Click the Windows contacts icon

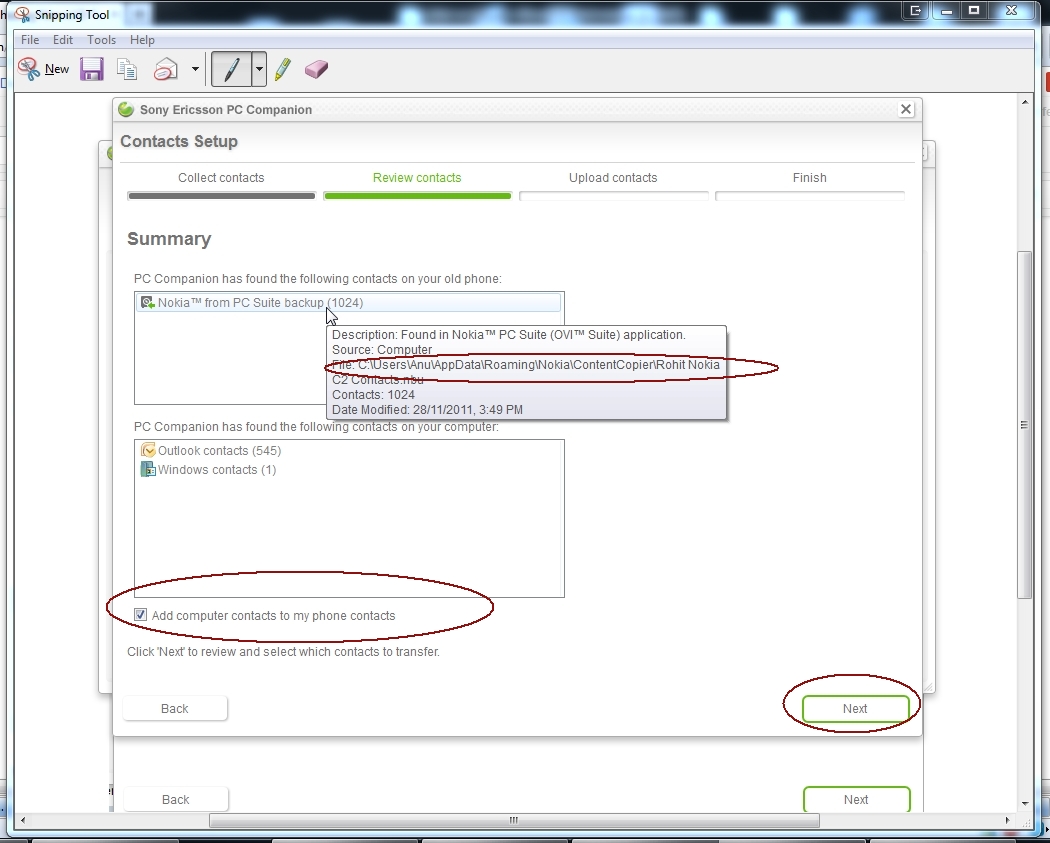point(148,469)
